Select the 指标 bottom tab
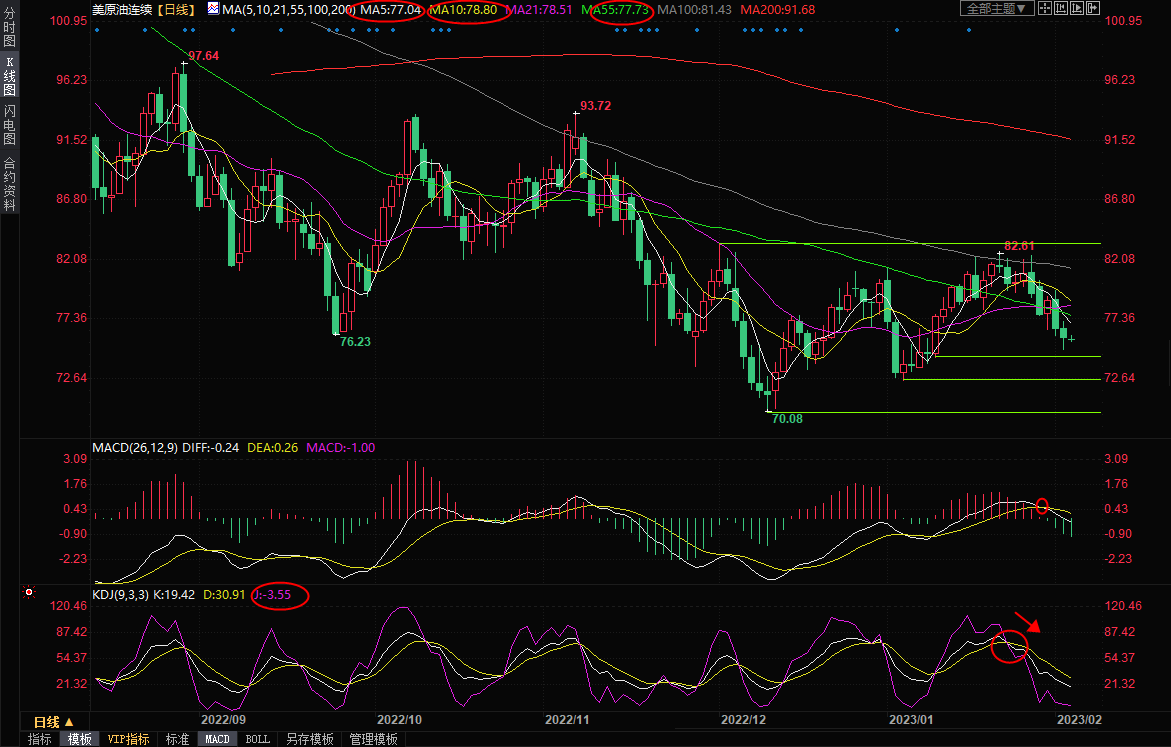Screen dimensions: 1171x747 (x=40, y=739)
